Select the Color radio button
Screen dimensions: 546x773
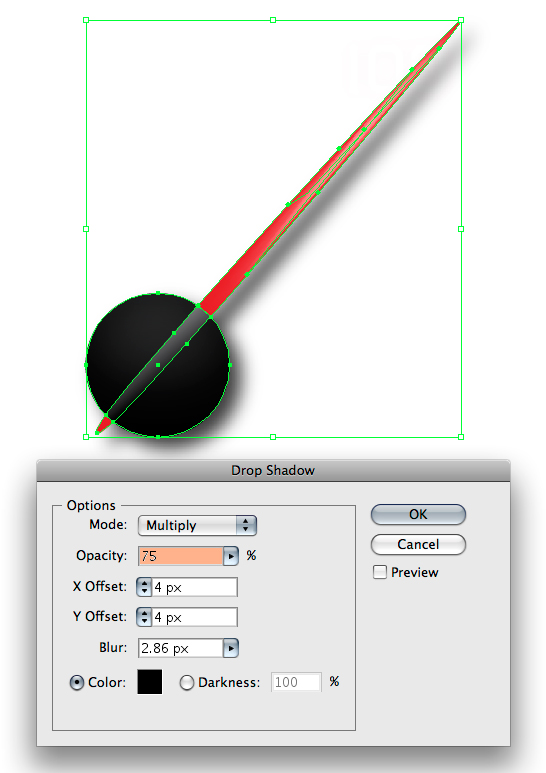[76, 682]
